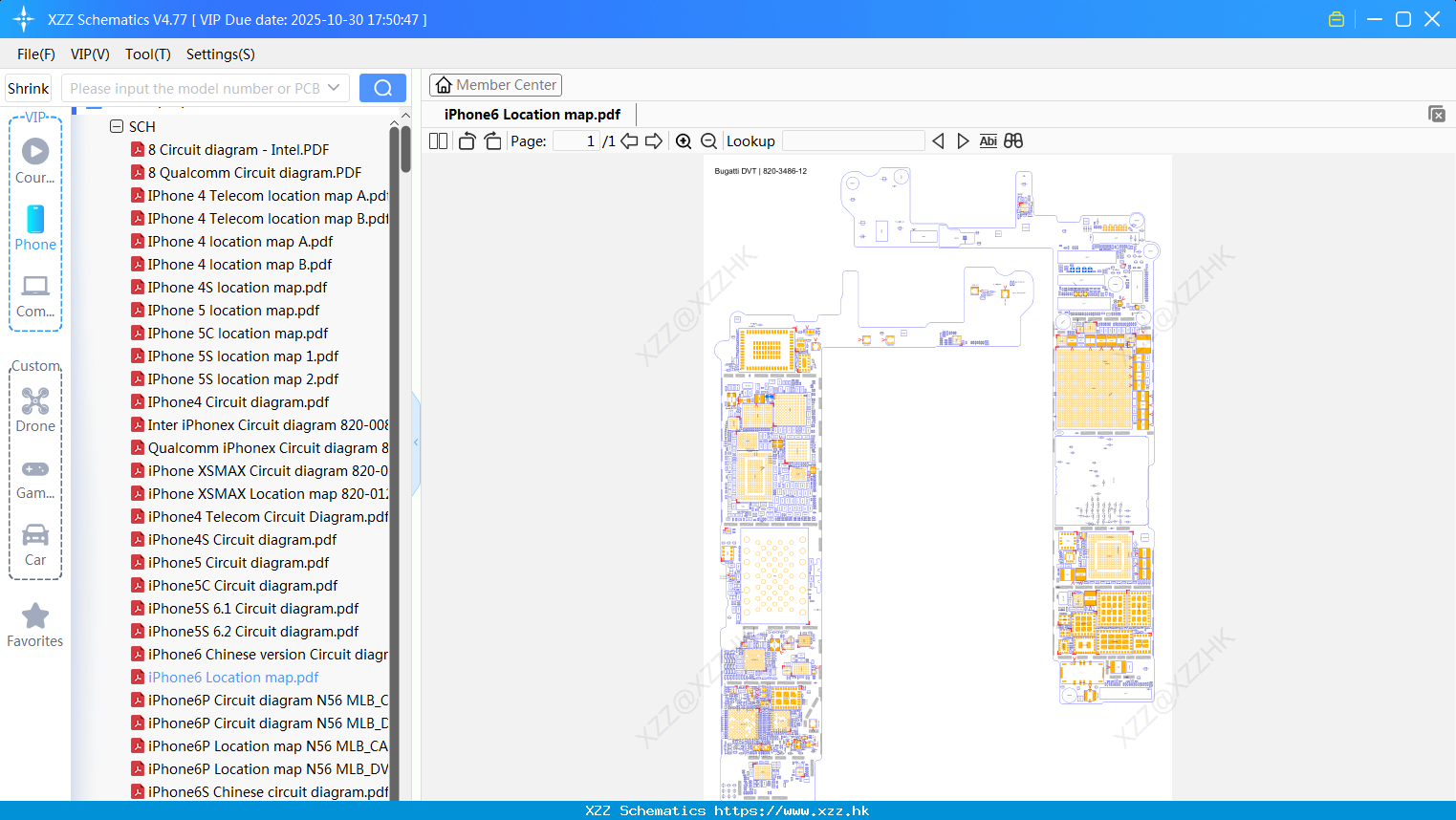Open iPhone5C Circuit diagram.pdf
Image resolution: width=1456 pixels, height=820 pixels.
coord(243,585)
